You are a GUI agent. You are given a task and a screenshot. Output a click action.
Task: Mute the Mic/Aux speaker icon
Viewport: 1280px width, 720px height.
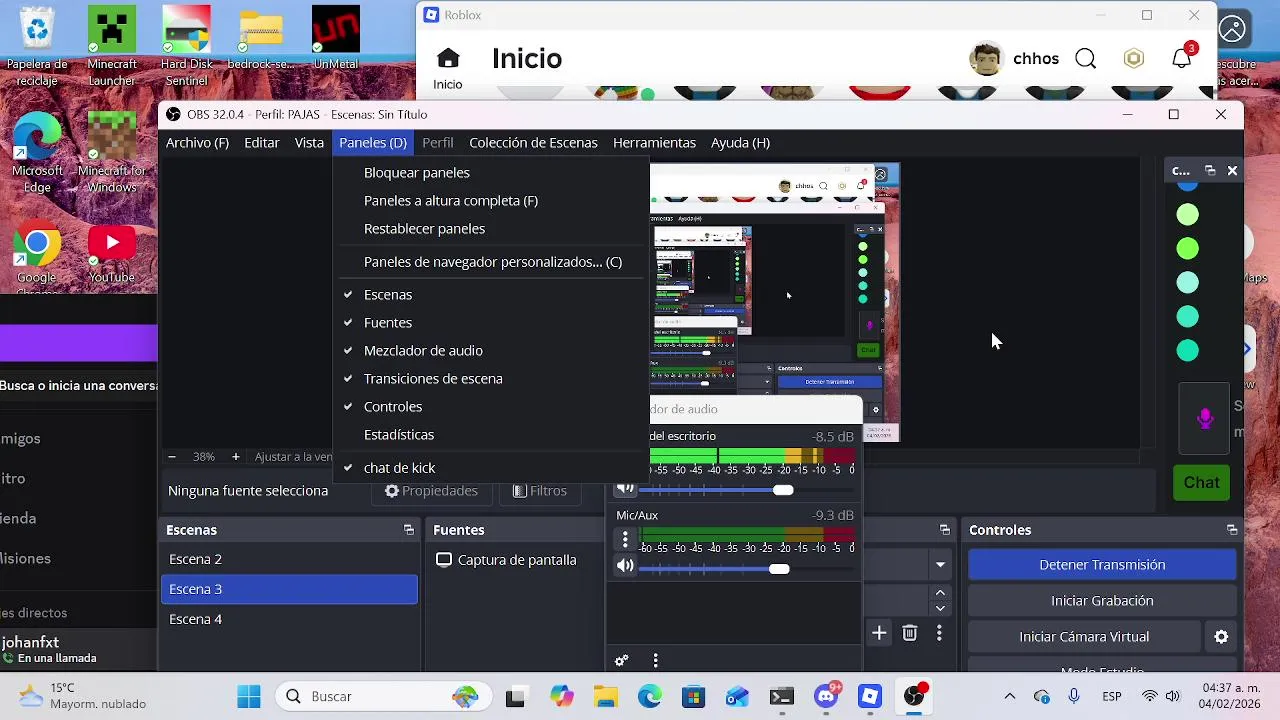point(625,566)
